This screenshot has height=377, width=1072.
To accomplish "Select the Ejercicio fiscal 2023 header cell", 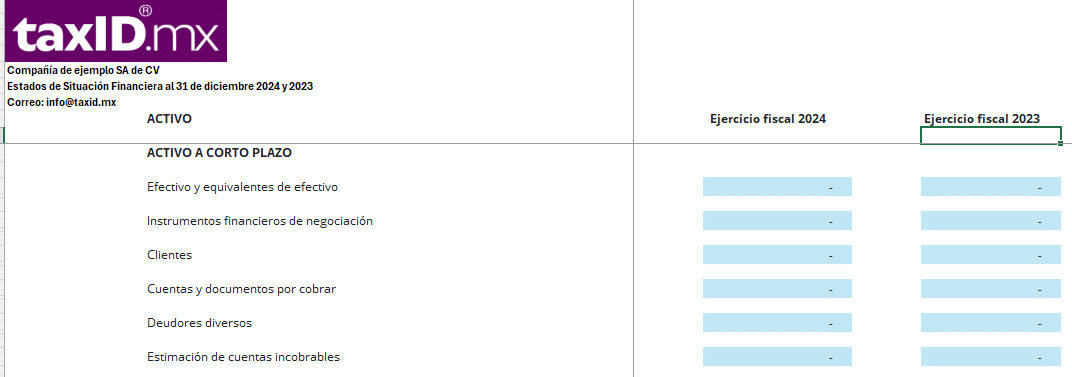I will 982,118.
